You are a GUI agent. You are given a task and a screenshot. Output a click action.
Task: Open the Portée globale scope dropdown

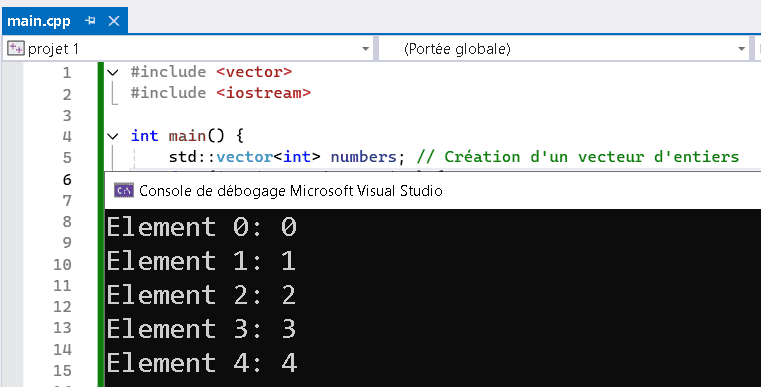pos(741,49)
